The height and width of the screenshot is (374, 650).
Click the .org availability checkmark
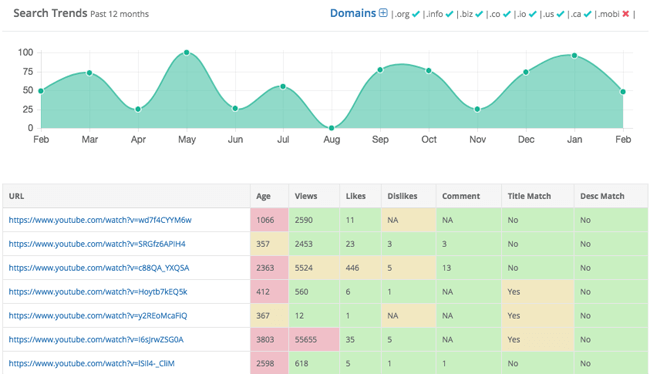point(416,14)
